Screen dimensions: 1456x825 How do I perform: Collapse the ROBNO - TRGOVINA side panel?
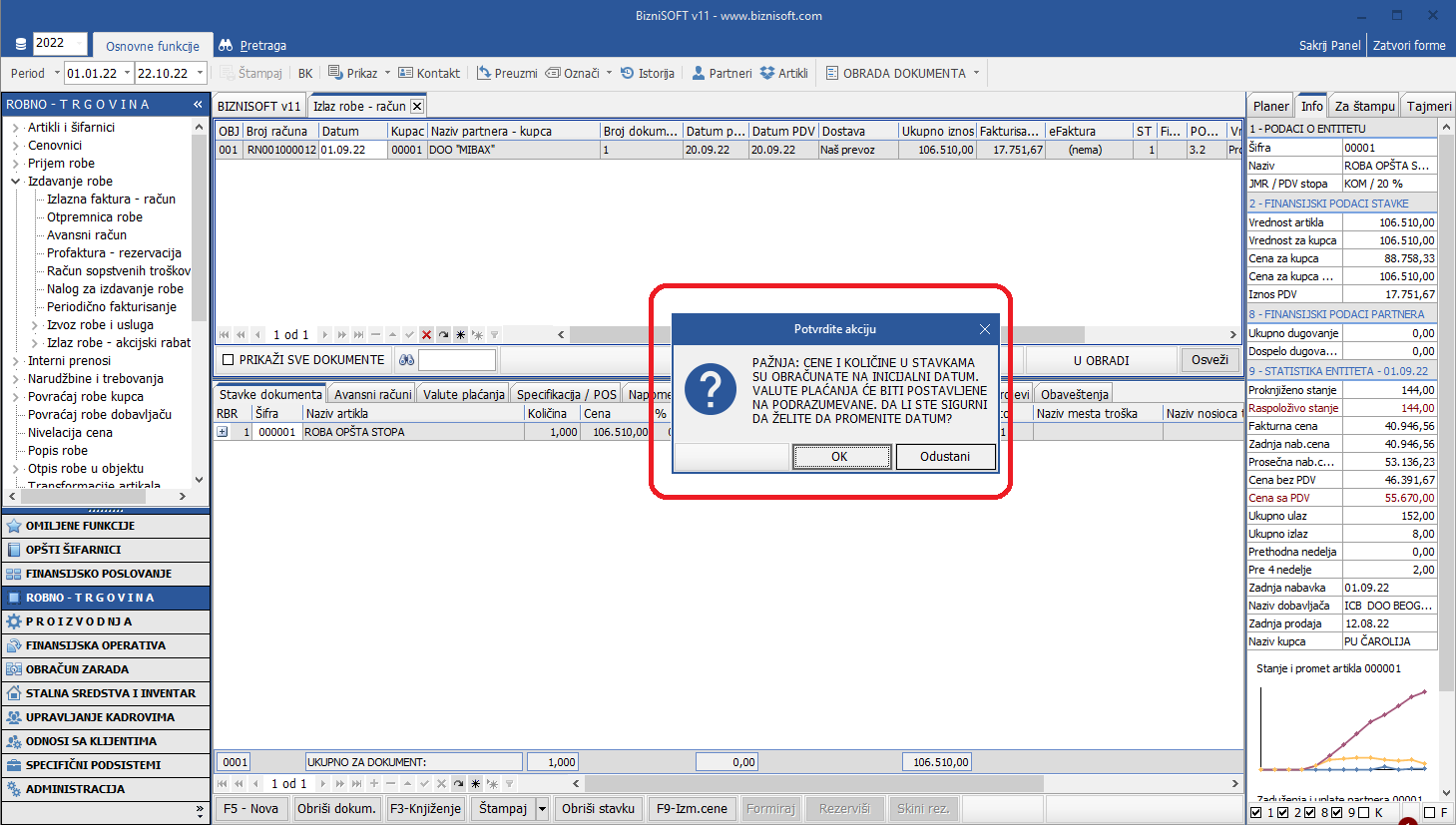point(198,105)
